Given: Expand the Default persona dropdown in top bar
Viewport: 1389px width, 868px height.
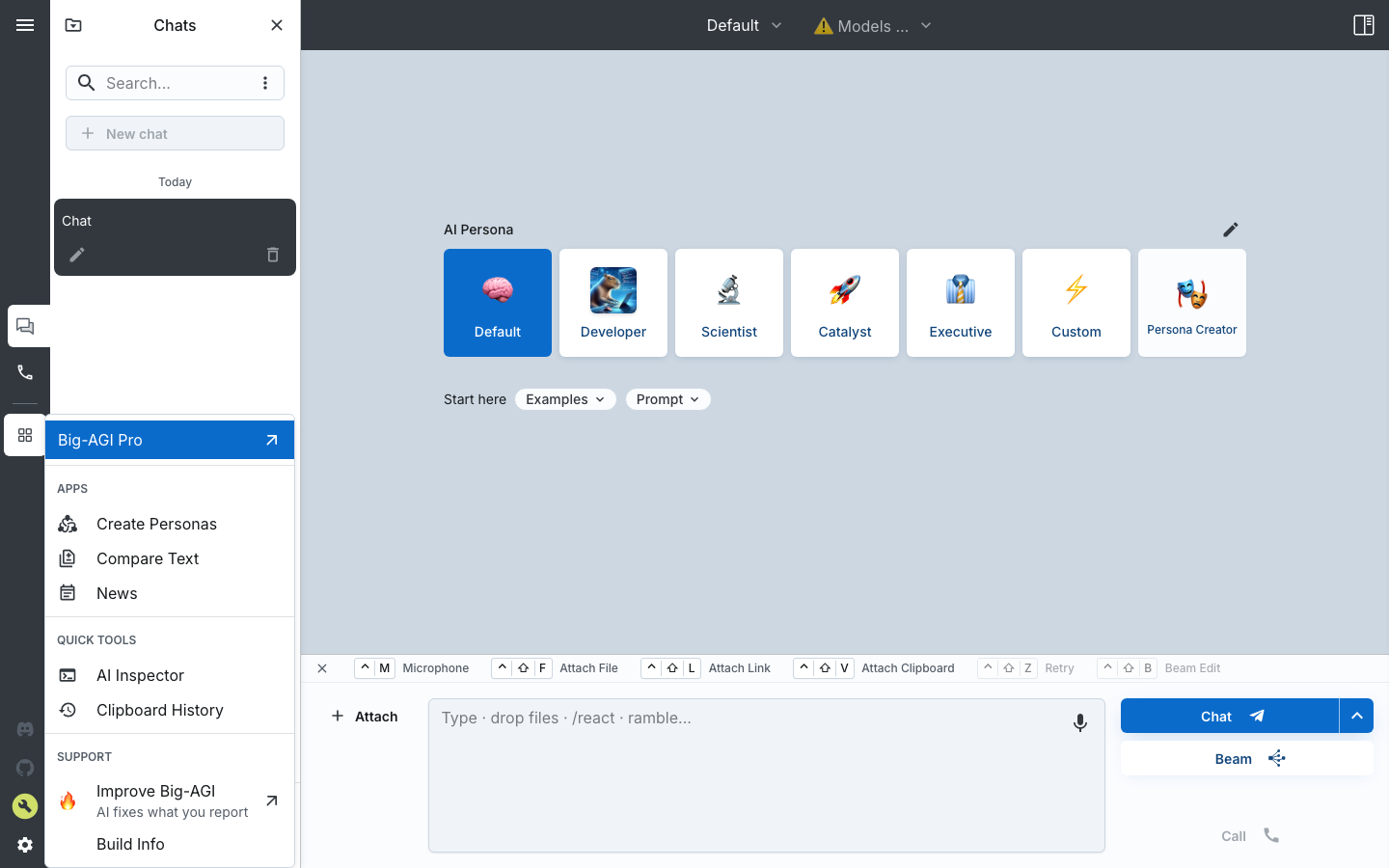Looking at the screenshot, I should click(744, 25).
